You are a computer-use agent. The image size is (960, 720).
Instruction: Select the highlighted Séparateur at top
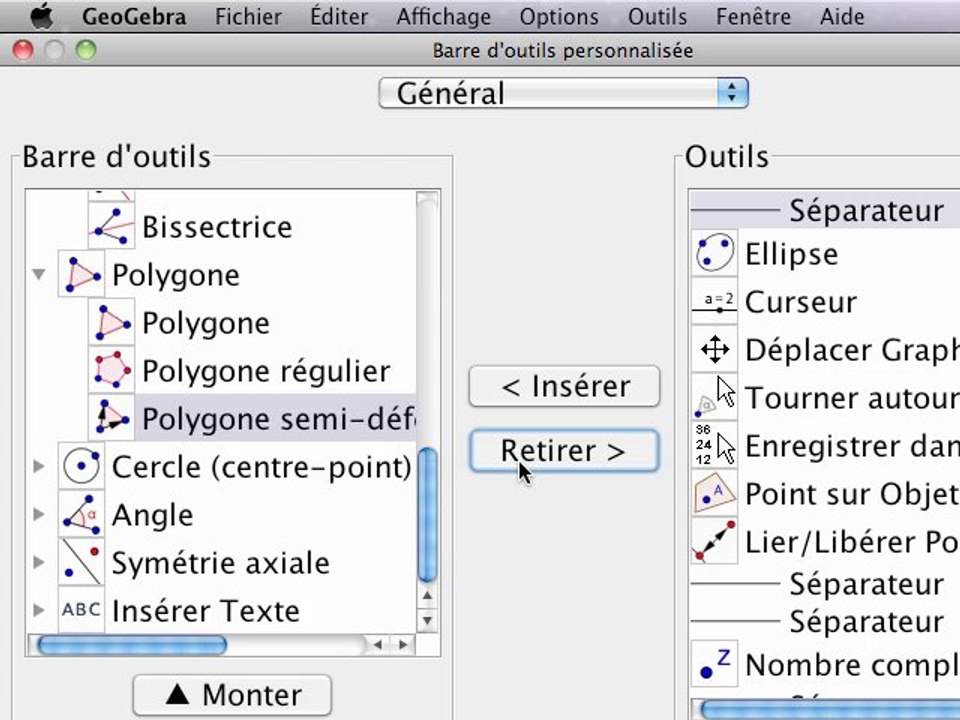(825, 210)
